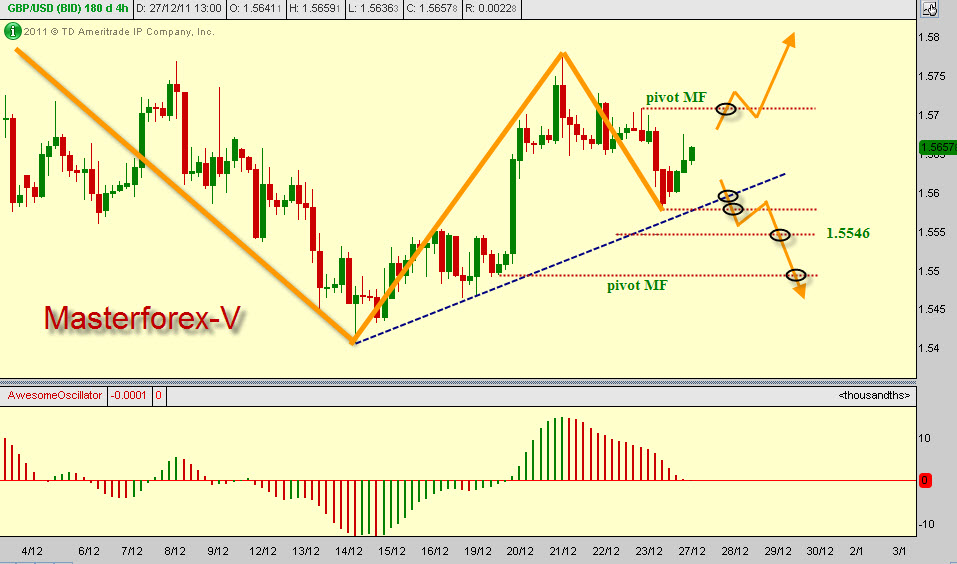Click the -10 label on oscillator axis
The image size is (957, 564).
[x=926, y=524]
